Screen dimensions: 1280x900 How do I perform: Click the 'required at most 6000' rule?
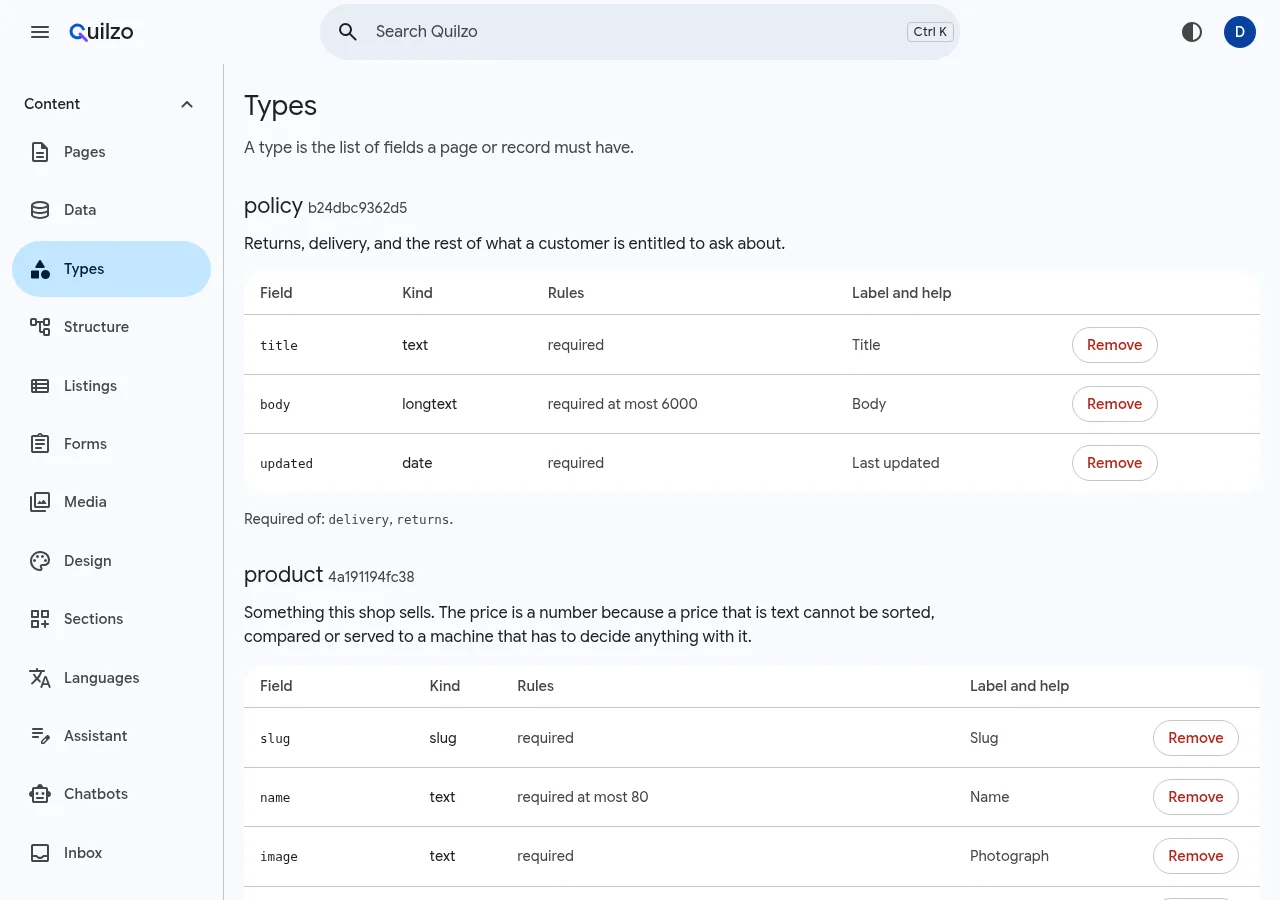[x=622, y=404]
